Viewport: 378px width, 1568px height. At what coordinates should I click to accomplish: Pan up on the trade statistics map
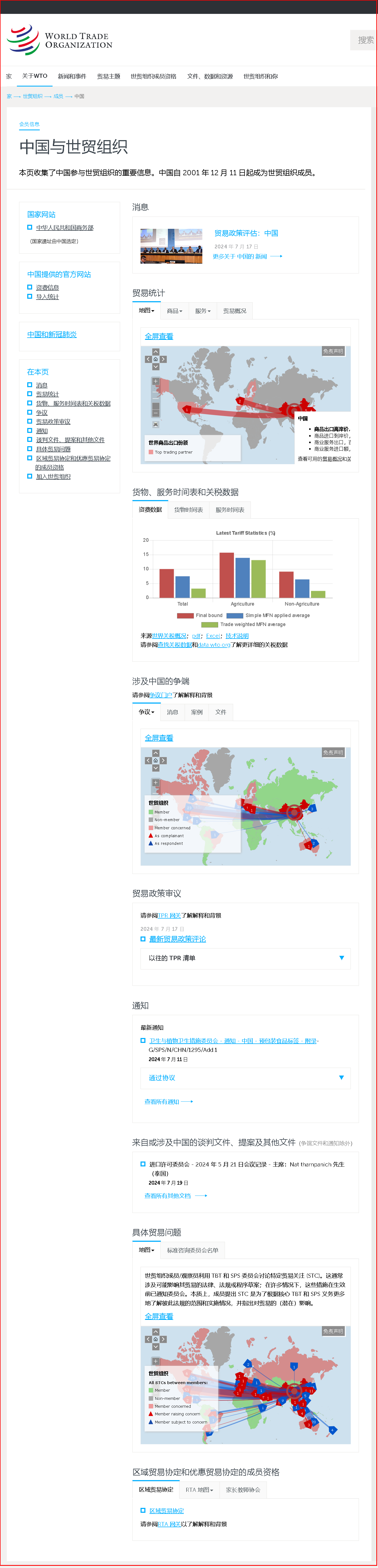[156, 352]
